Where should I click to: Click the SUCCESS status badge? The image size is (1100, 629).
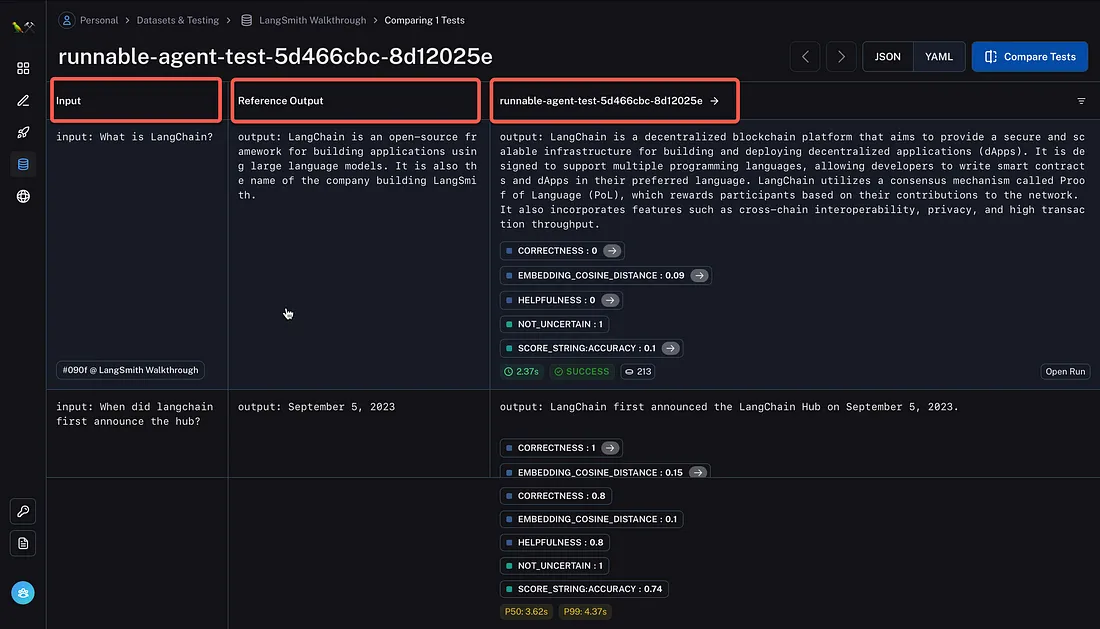(582, 372)
